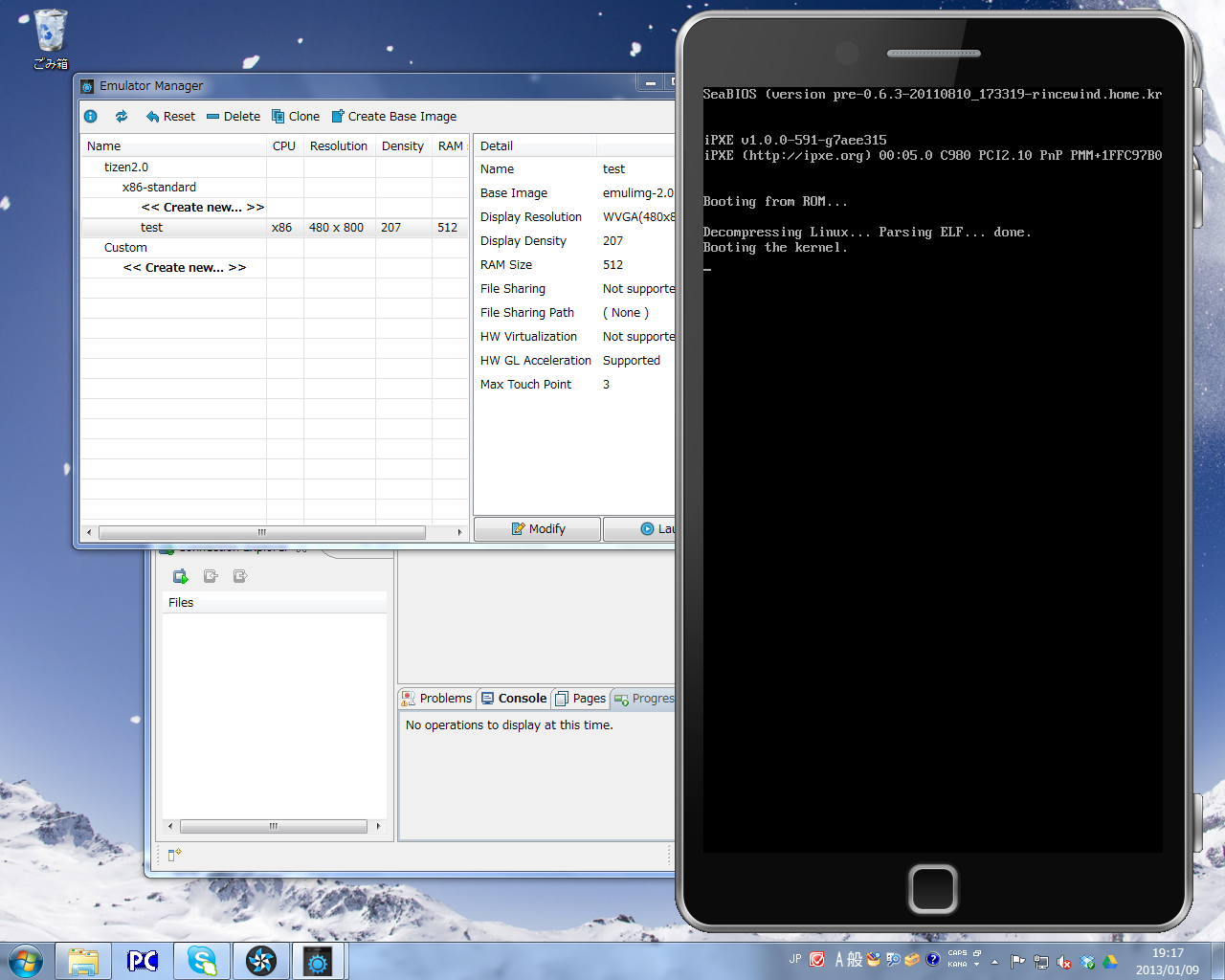
Task: Click the refresh arrows icon in Emulator Manager
Action: click(x=122, y=117)
